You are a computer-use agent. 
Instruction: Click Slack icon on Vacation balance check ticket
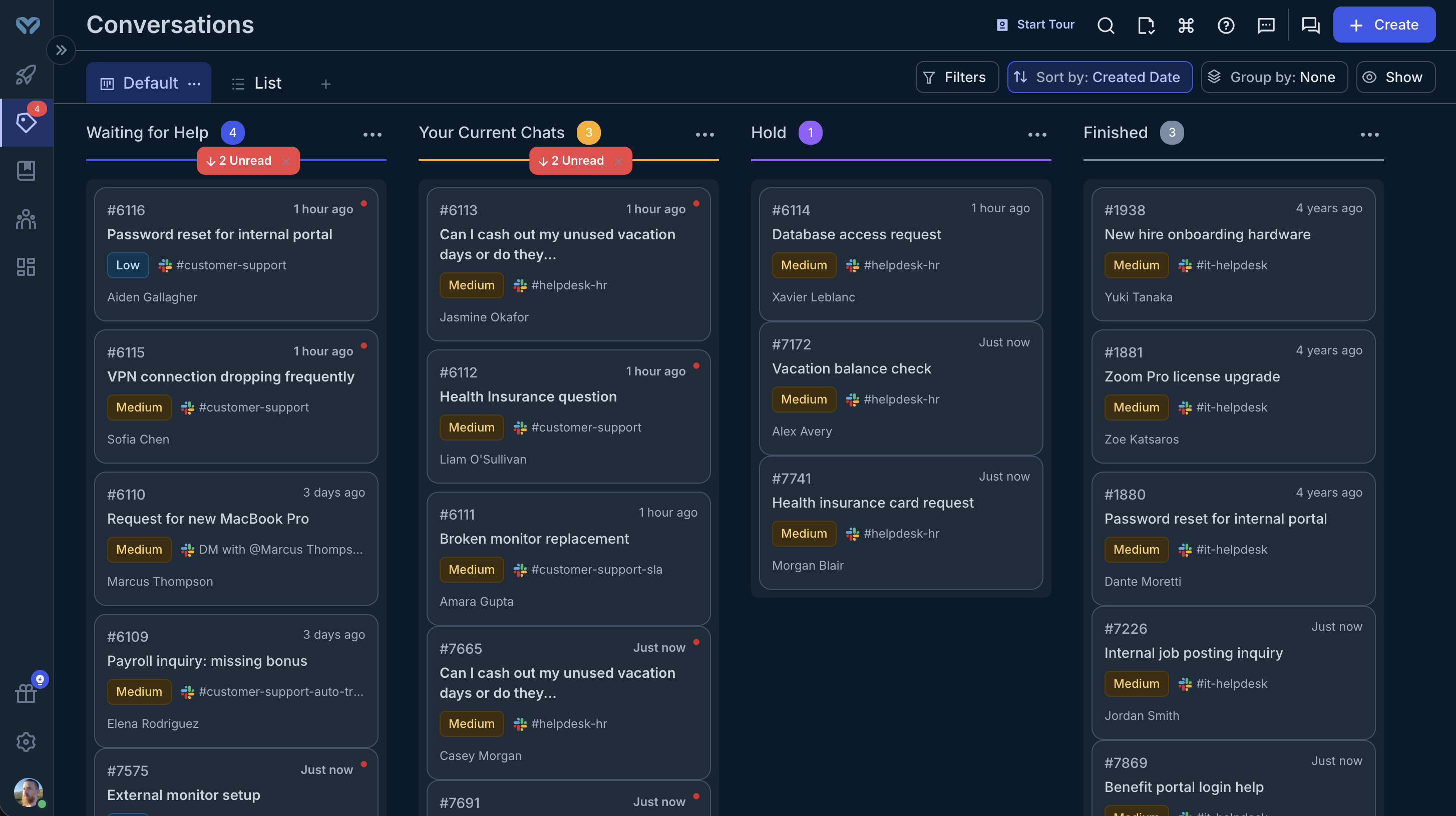tap(852, 399)
